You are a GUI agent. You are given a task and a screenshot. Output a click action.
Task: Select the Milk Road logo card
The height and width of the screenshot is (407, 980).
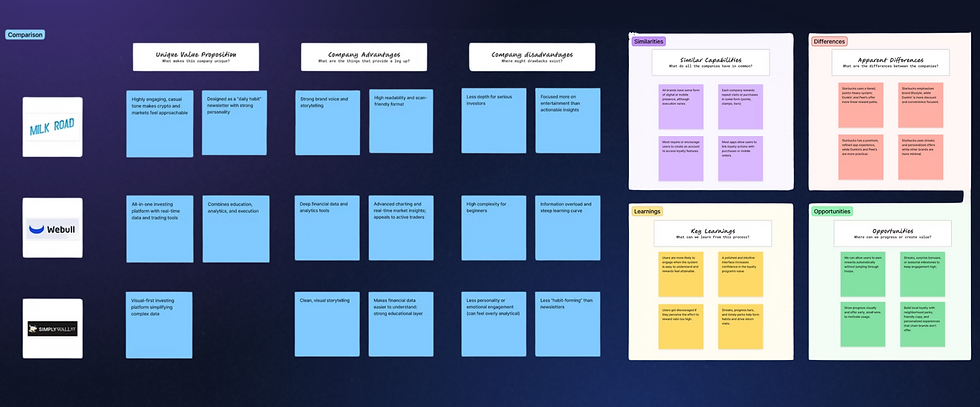[x=52, y=127]
